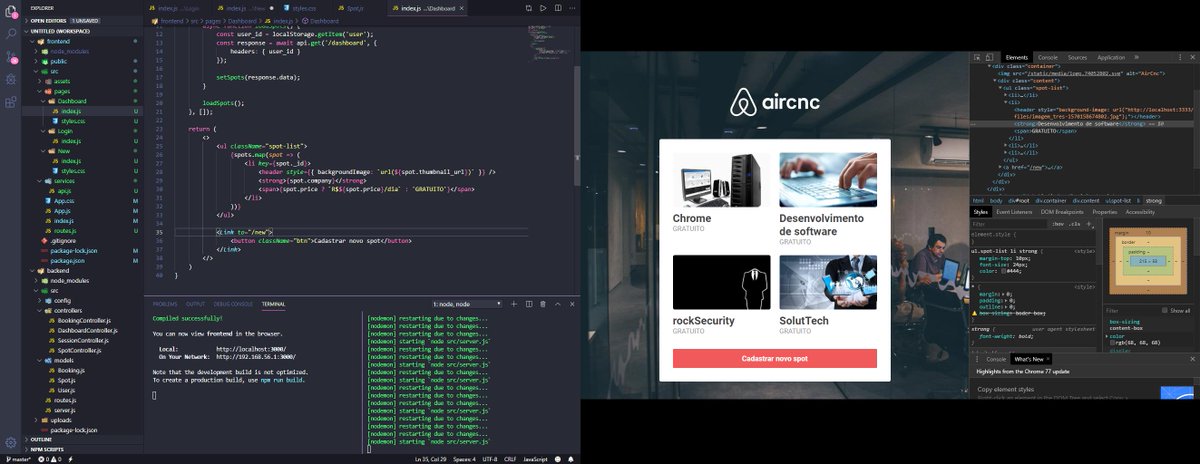Open the Extensions view icon
1200x464 pixels.
(11, 101)
